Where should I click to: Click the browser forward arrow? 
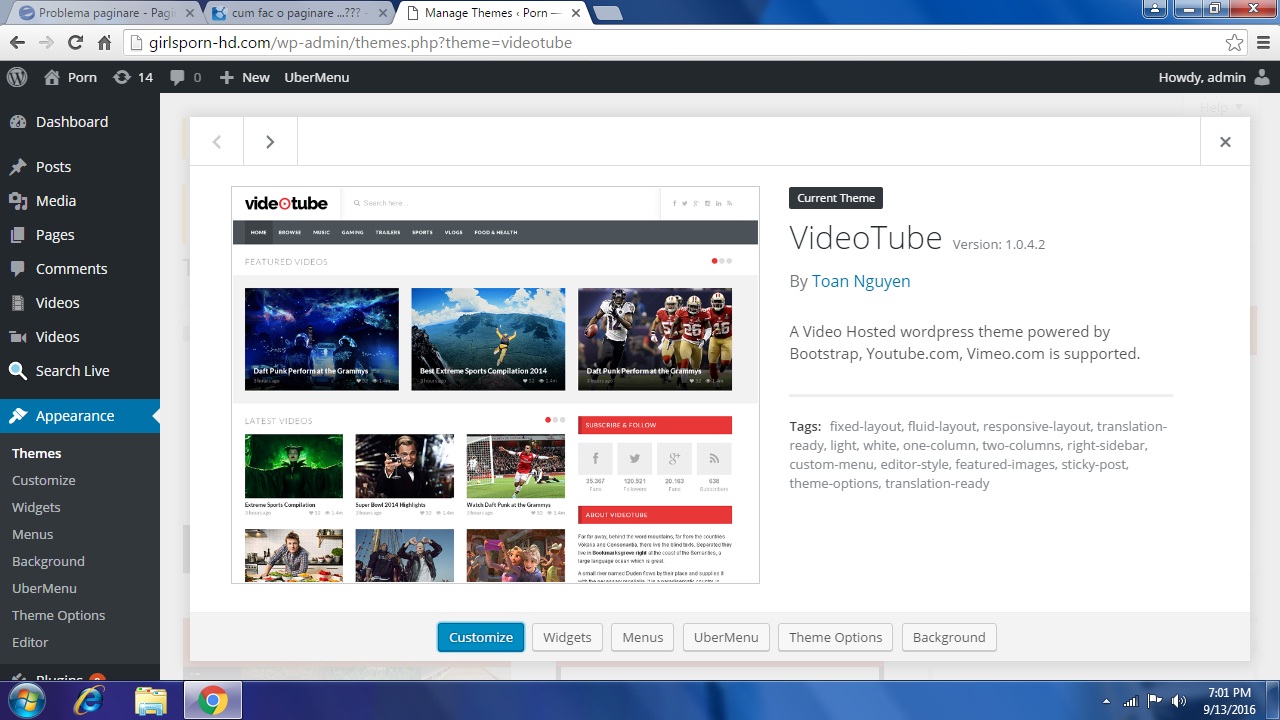[x=46, y=43]
